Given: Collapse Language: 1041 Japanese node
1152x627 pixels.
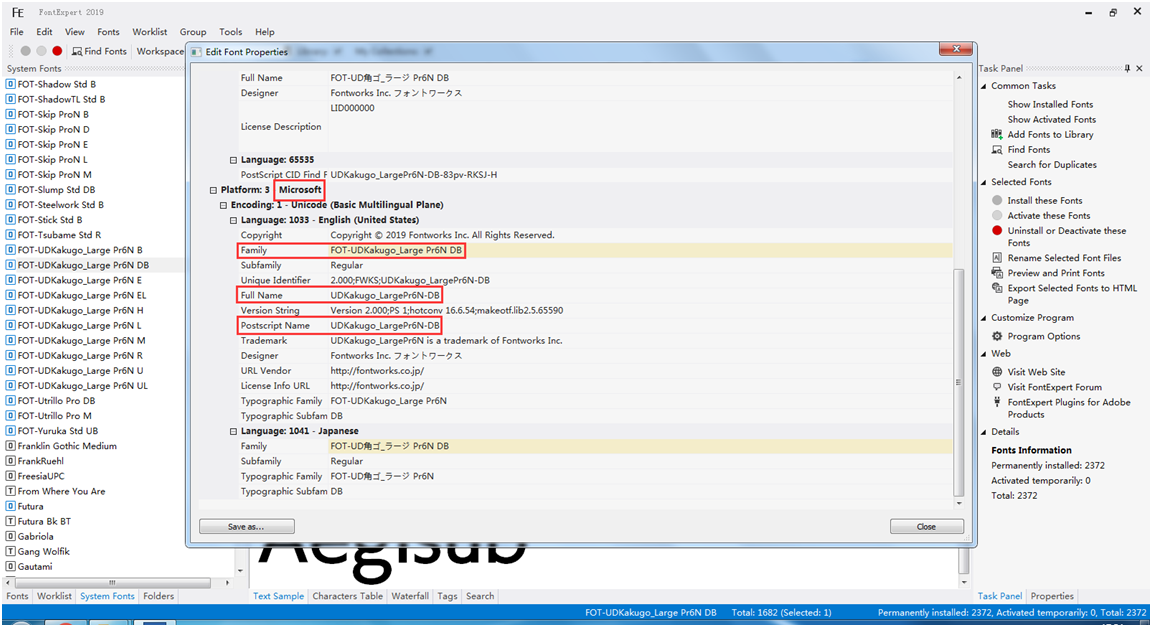Looking at the screenshot, I should pos(233,431).
